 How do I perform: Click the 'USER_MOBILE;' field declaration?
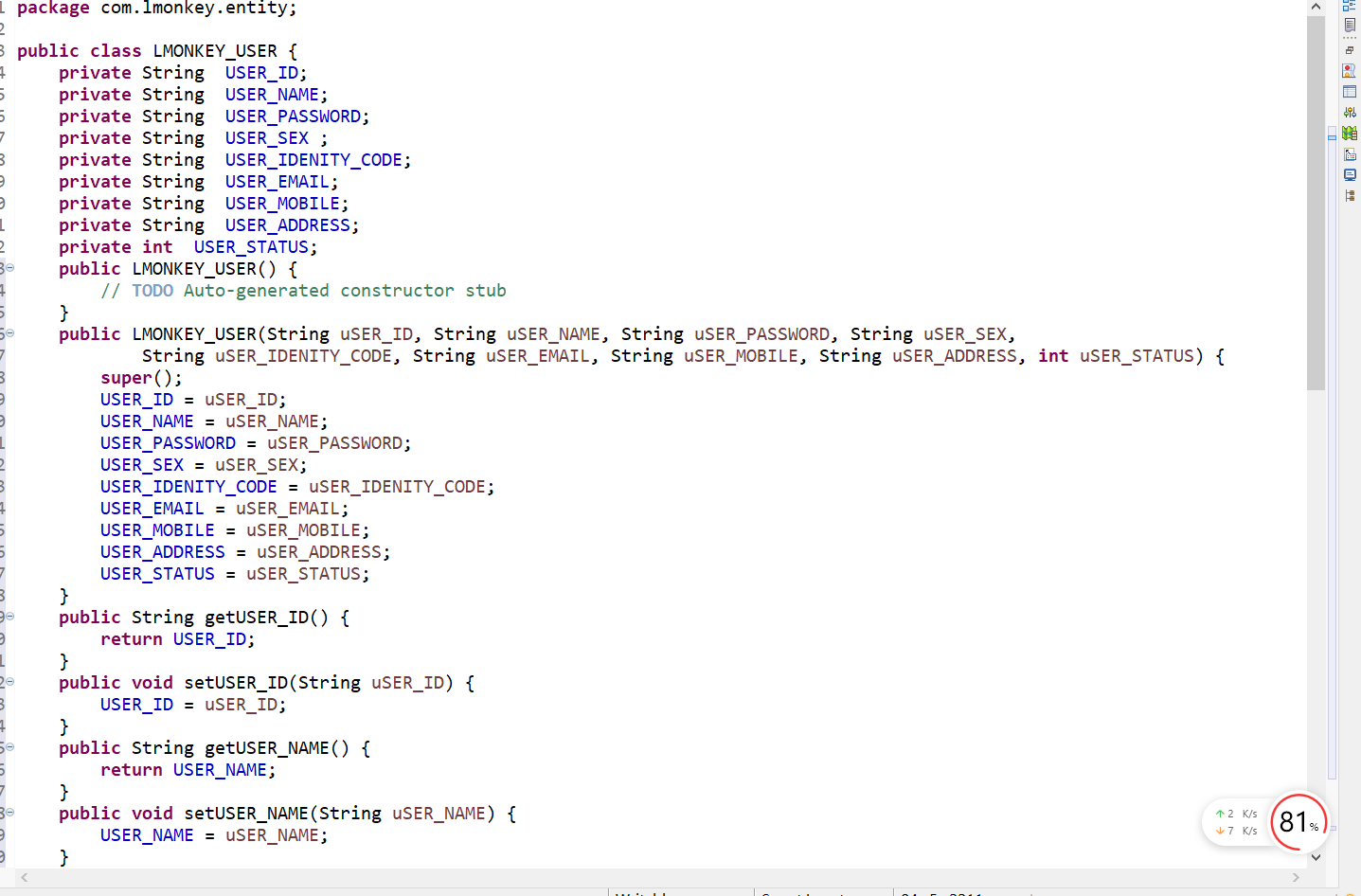(x=287, y=204)
